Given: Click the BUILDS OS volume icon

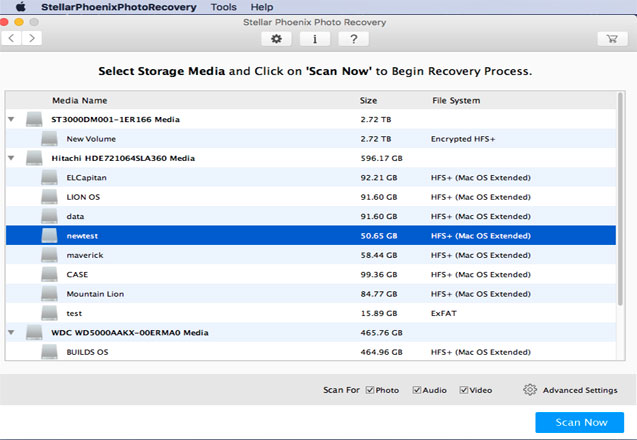Looking at the screenshot, I should [49, 352].
